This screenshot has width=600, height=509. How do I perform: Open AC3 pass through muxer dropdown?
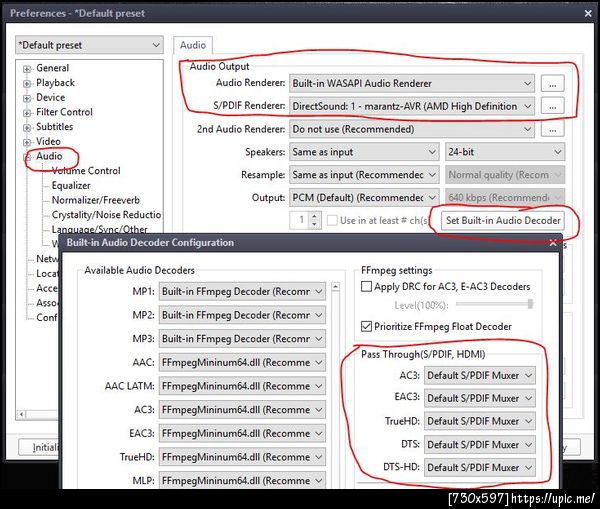pos(480,375)
